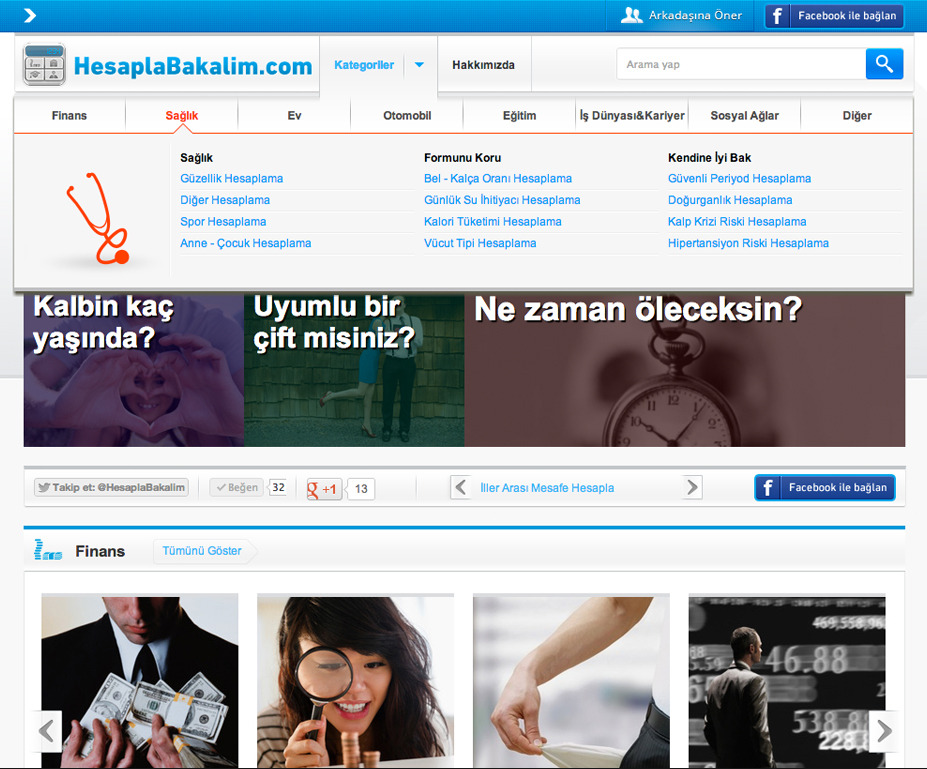927x769 pixels.
Task: Click the Arama yap search field
Action: (740, 65)
